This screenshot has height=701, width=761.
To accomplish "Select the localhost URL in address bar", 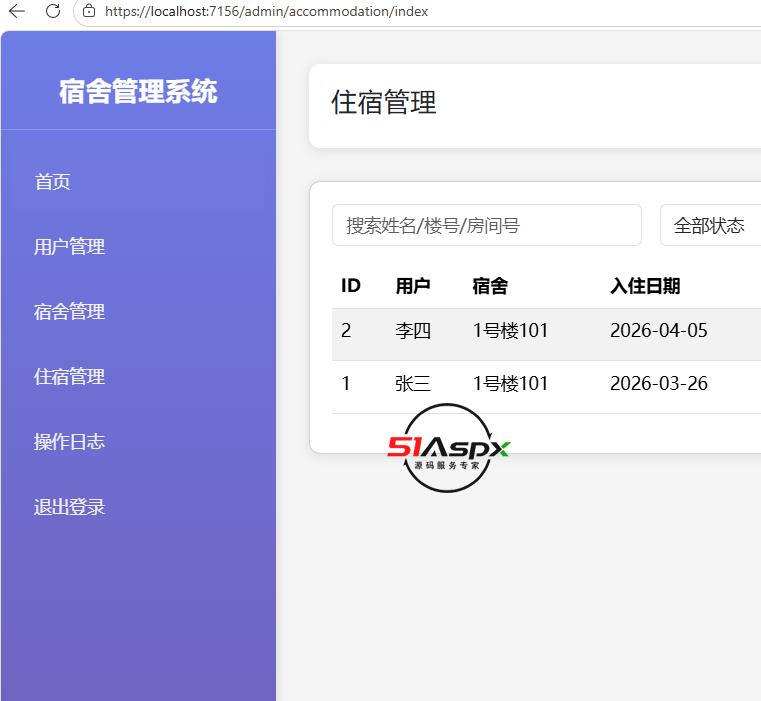I will [x=266, y=11].
